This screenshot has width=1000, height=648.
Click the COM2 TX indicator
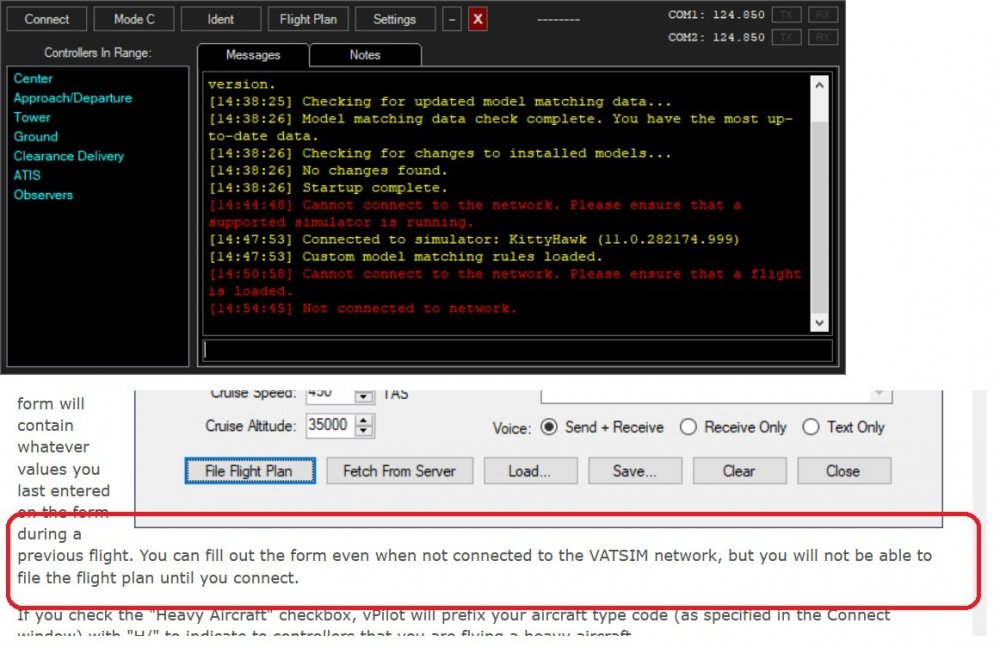(787, 37)
